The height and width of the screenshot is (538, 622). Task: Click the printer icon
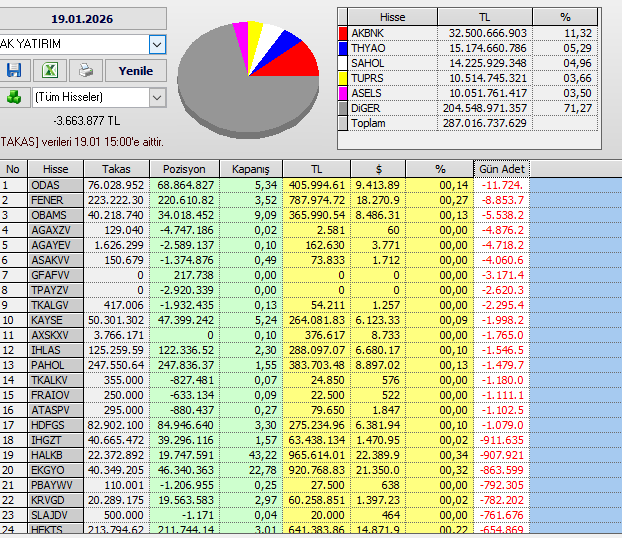[86, 70]
